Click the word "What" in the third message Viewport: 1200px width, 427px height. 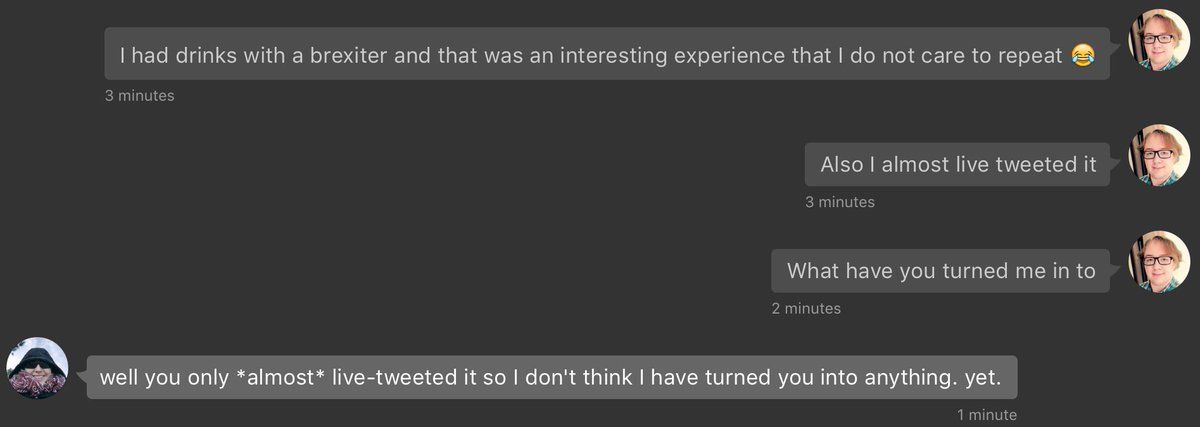(810, 271)
